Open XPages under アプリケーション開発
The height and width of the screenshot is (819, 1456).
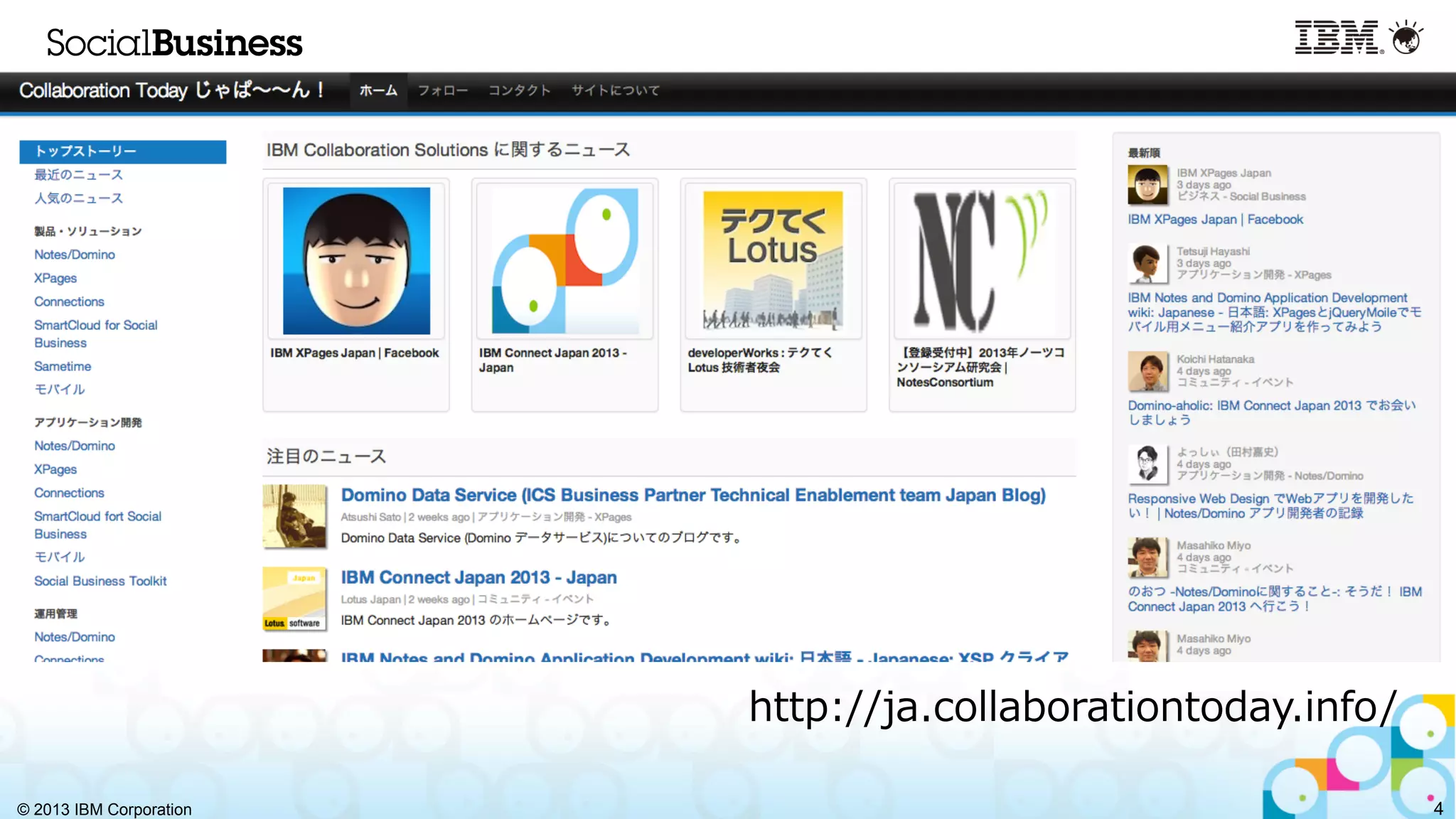[x=55, y=469]
